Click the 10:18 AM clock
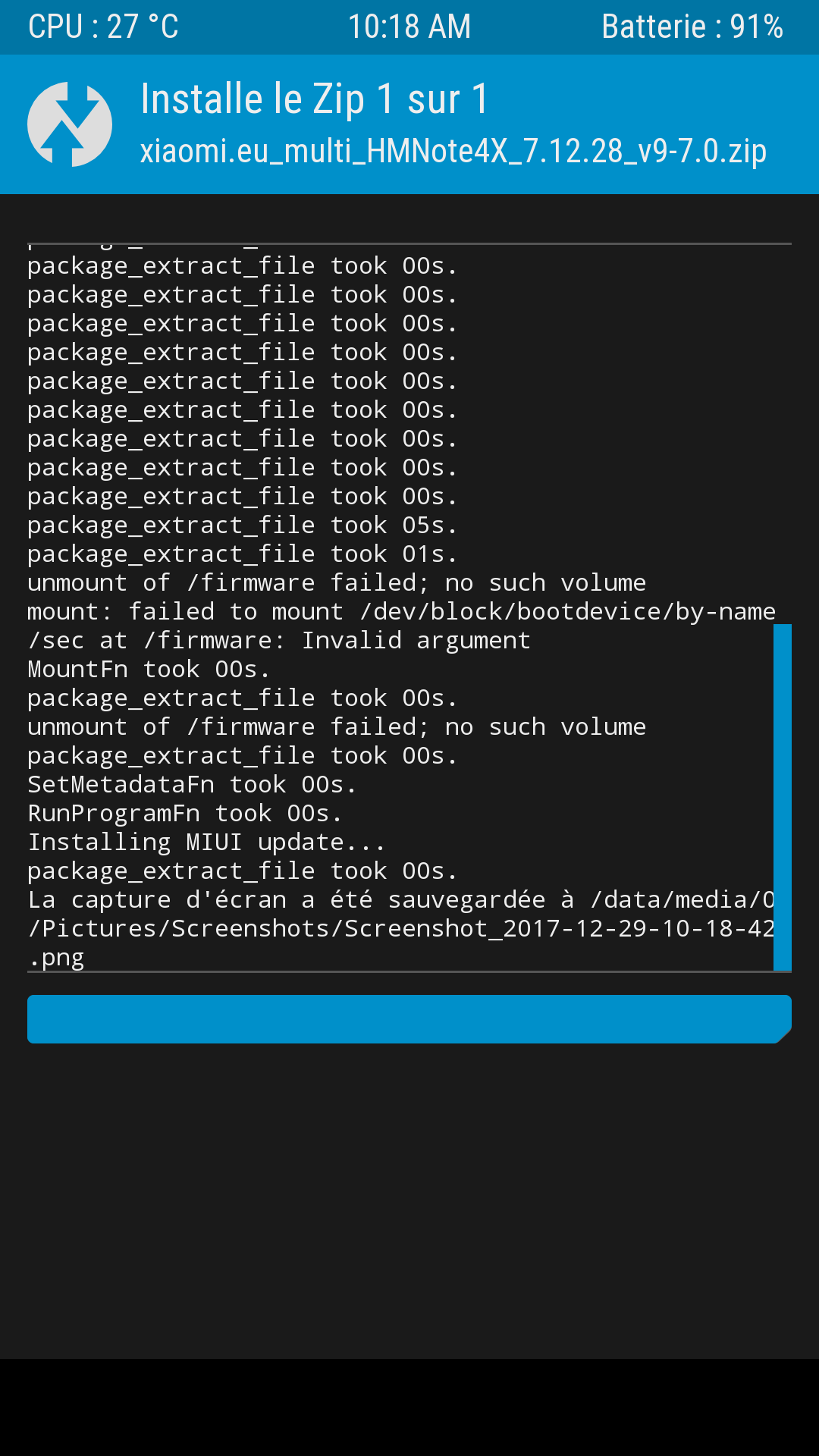The height and width of the screenshot is (1456, 819). point(409,27)
